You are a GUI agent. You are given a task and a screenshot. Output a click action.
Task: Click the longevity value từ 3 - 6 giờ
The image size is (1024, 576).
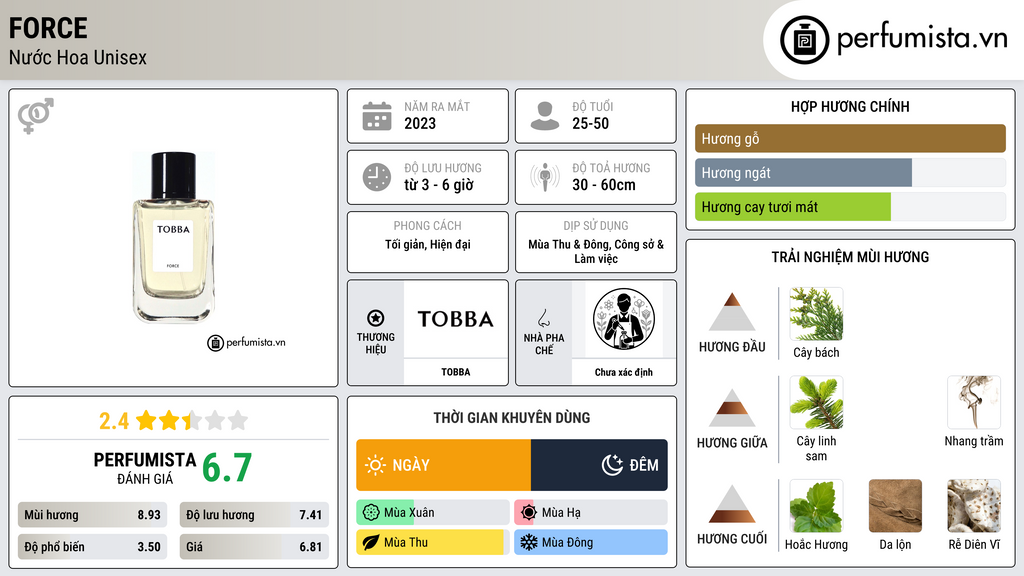pos(439,185)
